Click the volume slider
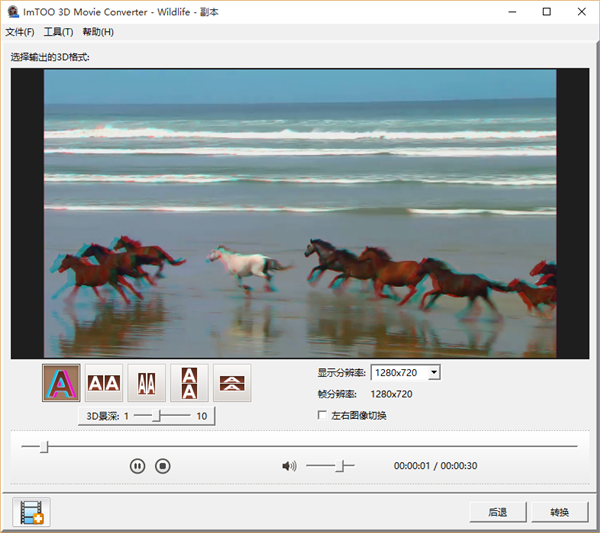Screen dimensions: 600x533 tap(330, 466)
